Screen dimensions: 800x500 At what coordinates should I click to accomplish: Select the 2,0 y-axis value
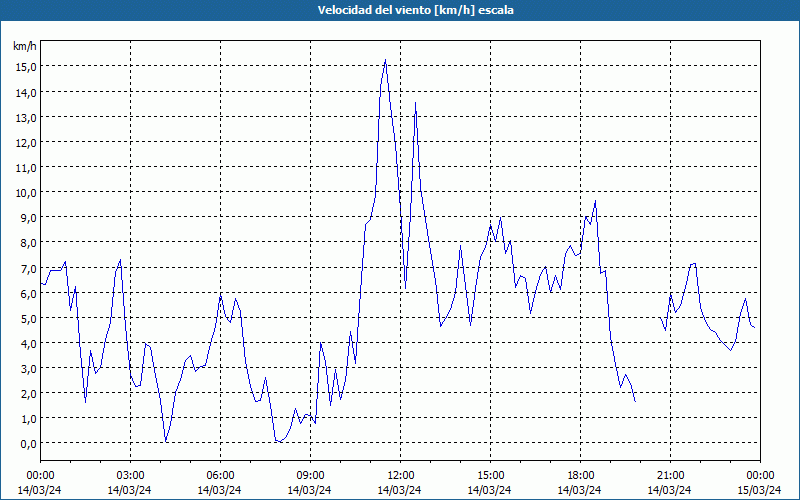[x=28, y=394]
